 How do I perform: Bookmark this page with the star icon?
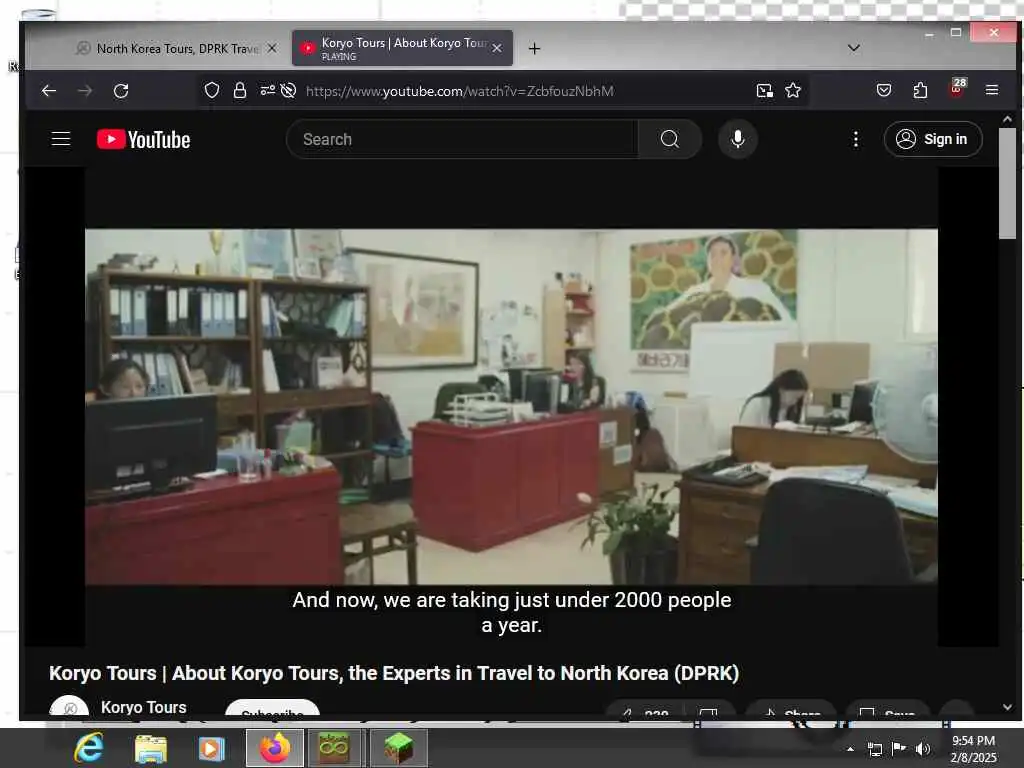pyautogui.click(x=793, y=90)
